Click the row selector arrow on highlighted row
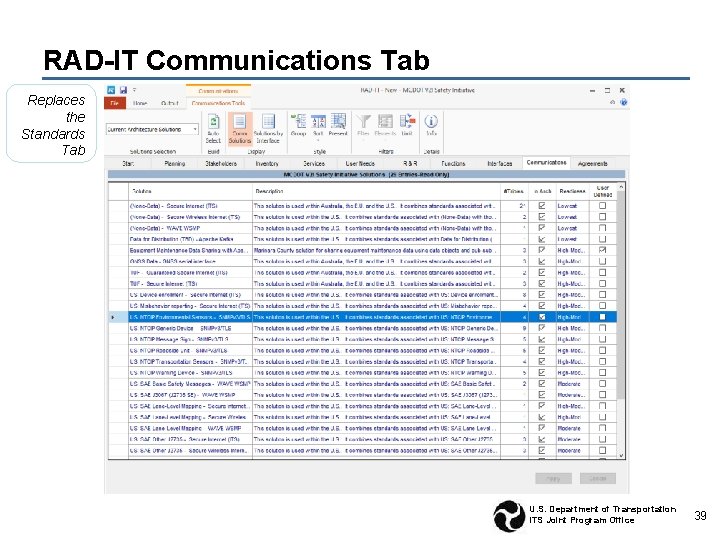 point(113,317)
